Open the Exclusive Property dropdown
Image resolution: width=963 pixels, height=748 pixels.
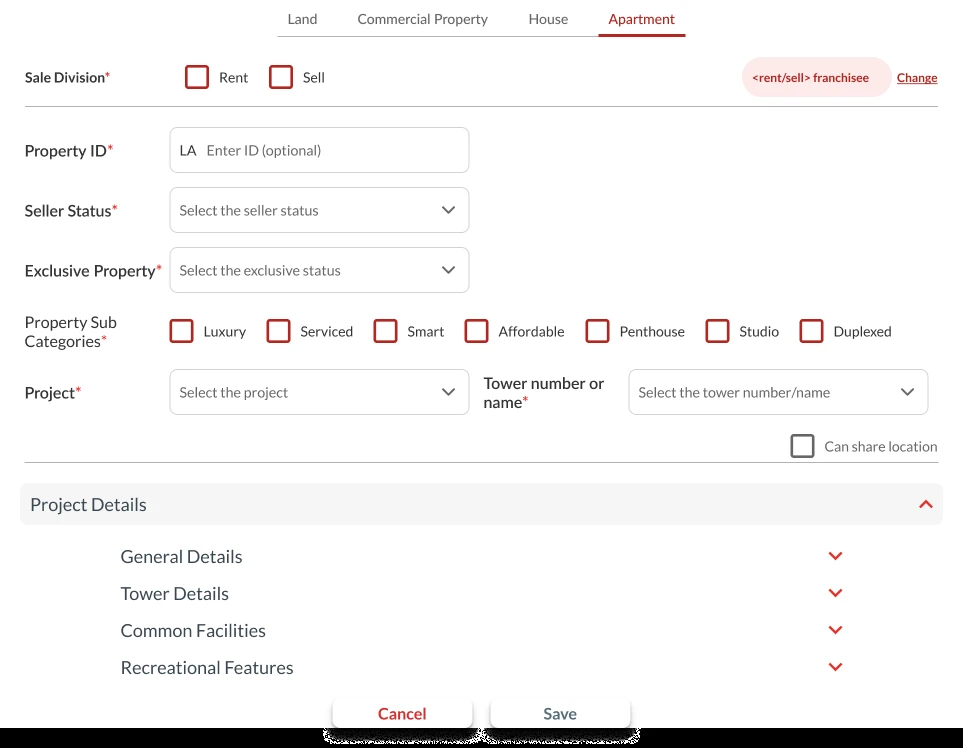tap(319, 270)
